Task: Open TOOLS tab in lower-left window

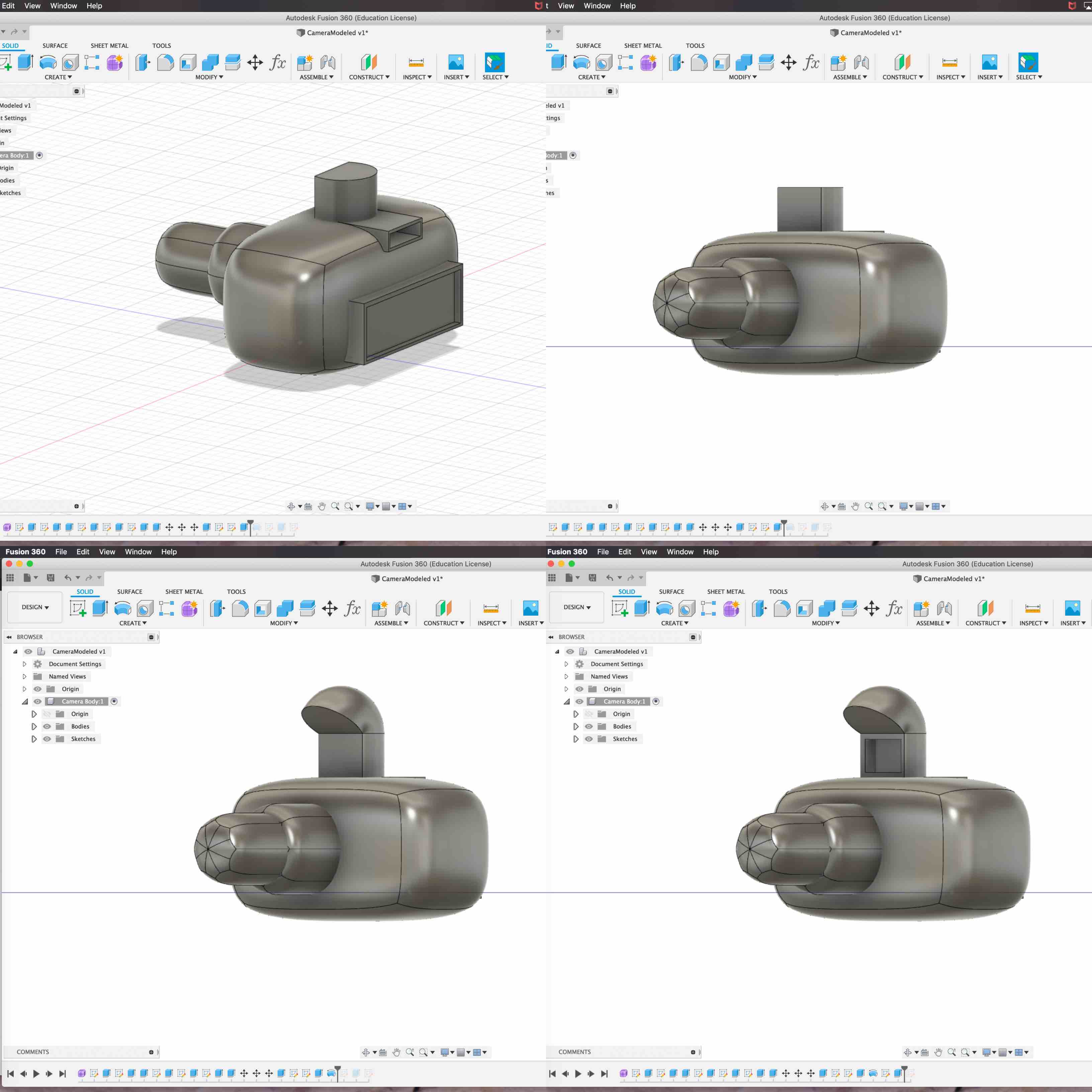Action: pyautogui.click(x=236, y=592)
